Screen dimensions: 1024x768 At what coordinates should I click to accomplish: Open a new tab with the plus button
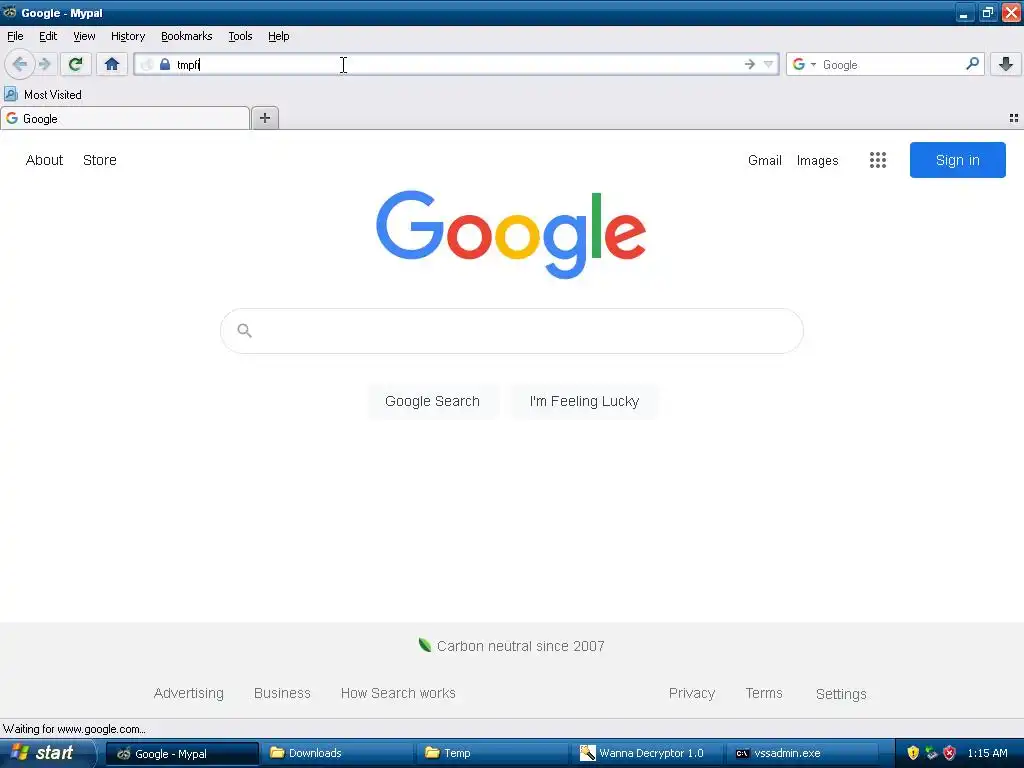[x=264, y=118]
